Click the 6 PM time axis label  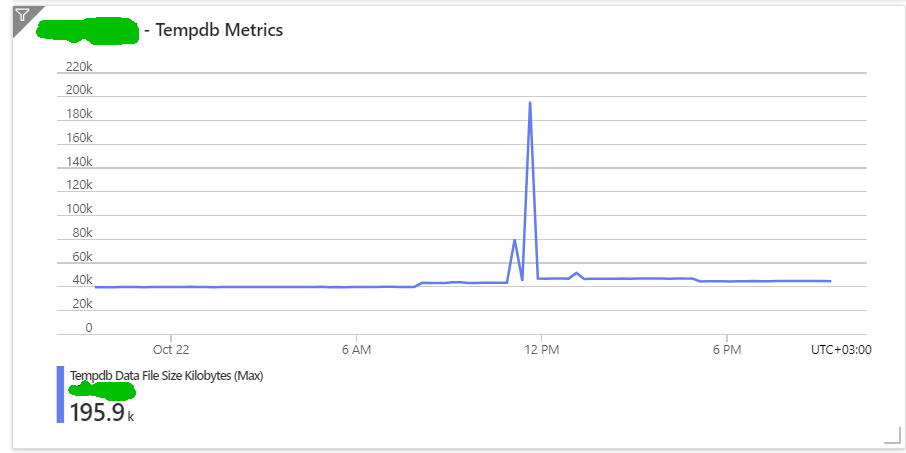point(727,349)
